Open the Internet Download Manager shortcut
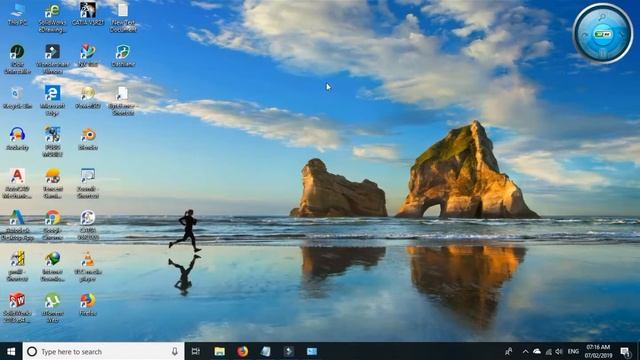 [x=52, y=267]
